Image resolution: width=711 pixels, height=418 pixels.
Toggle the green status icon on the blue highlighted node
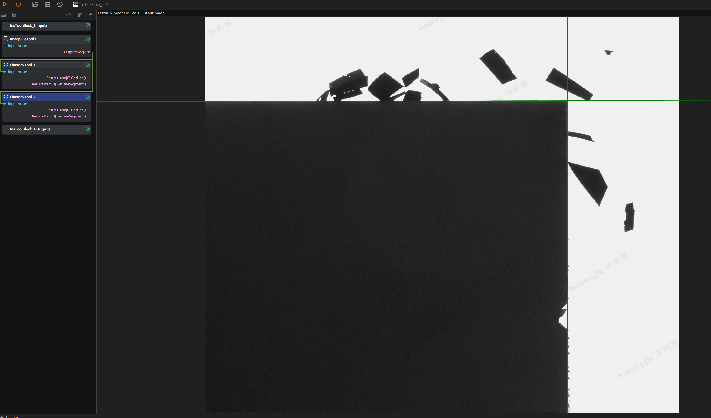click(x=88, y=97)
